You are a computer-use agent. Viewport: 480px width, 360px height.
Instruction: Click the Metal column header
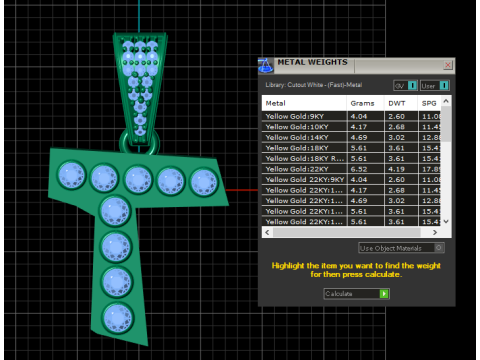coord(304,103)
